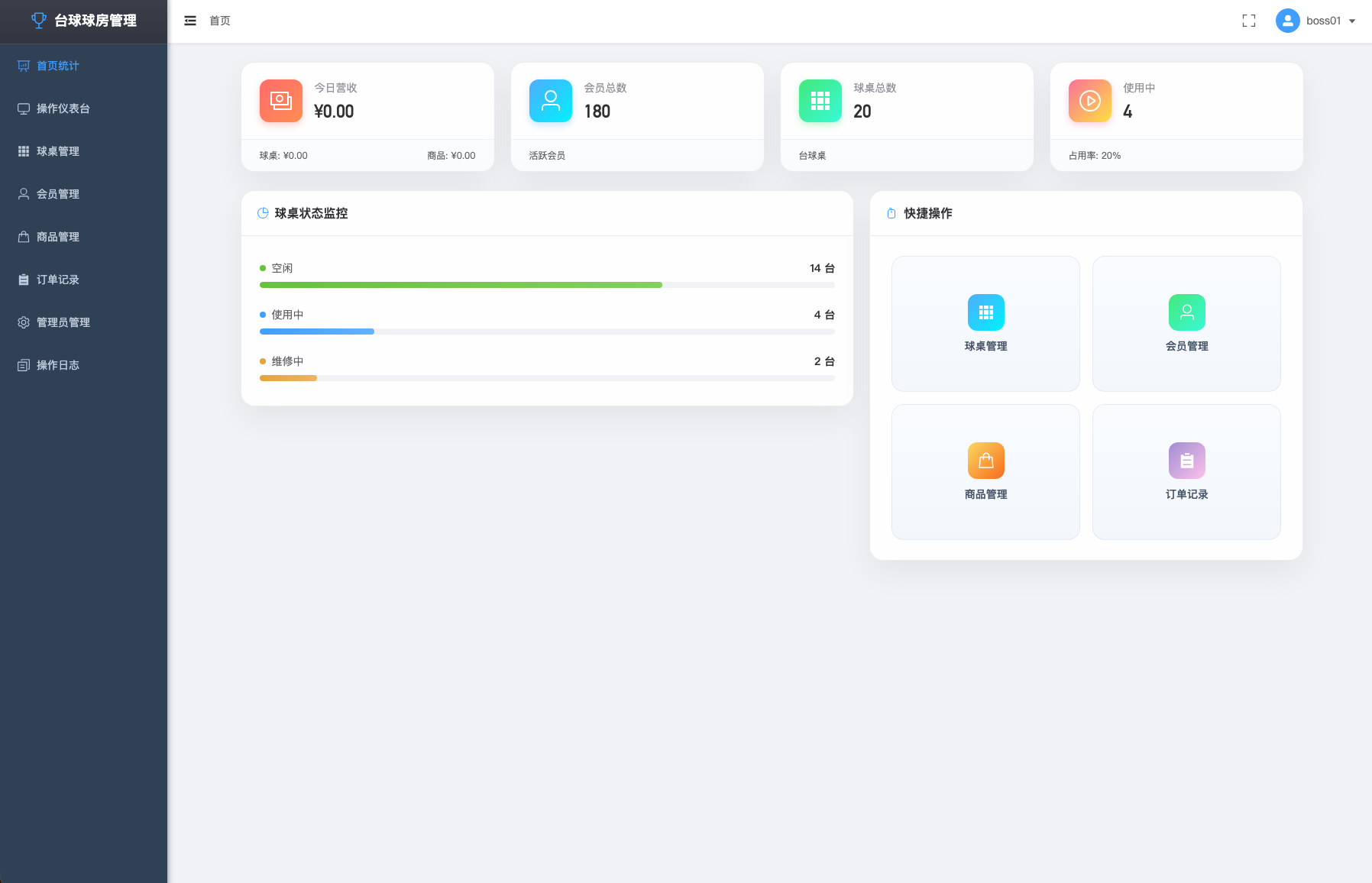Click the 占用率: 20% text

pos(1095,156)
